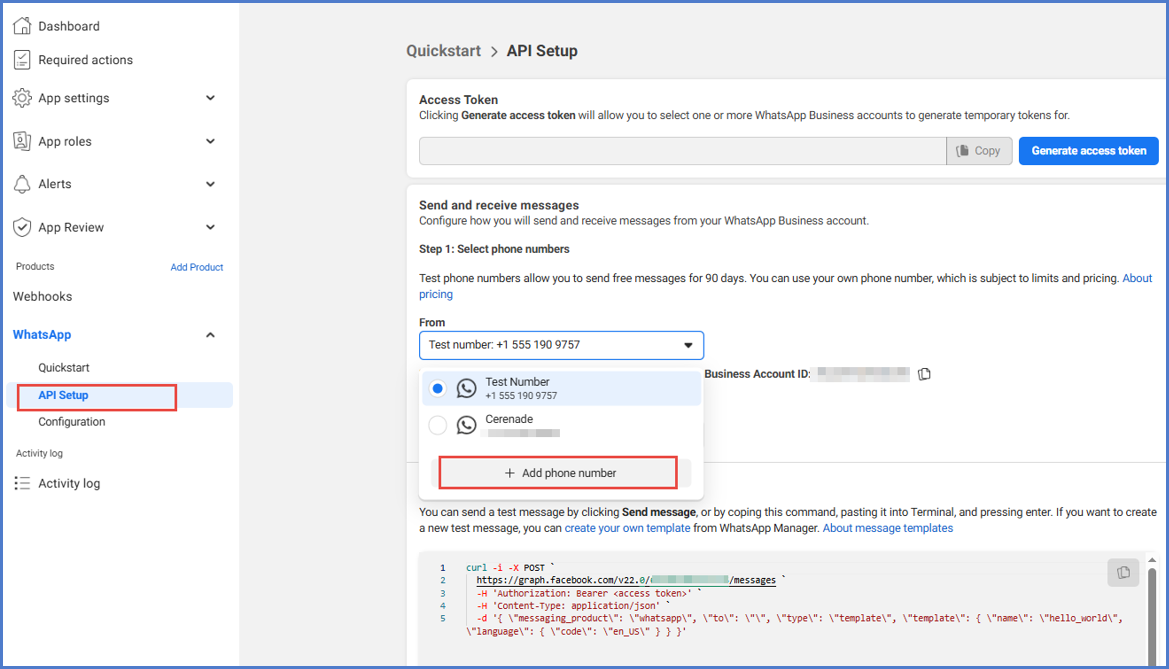Viewport: 1169px width, 669px height.
Task: Expand the App settings section
Action: click(210, 98)
